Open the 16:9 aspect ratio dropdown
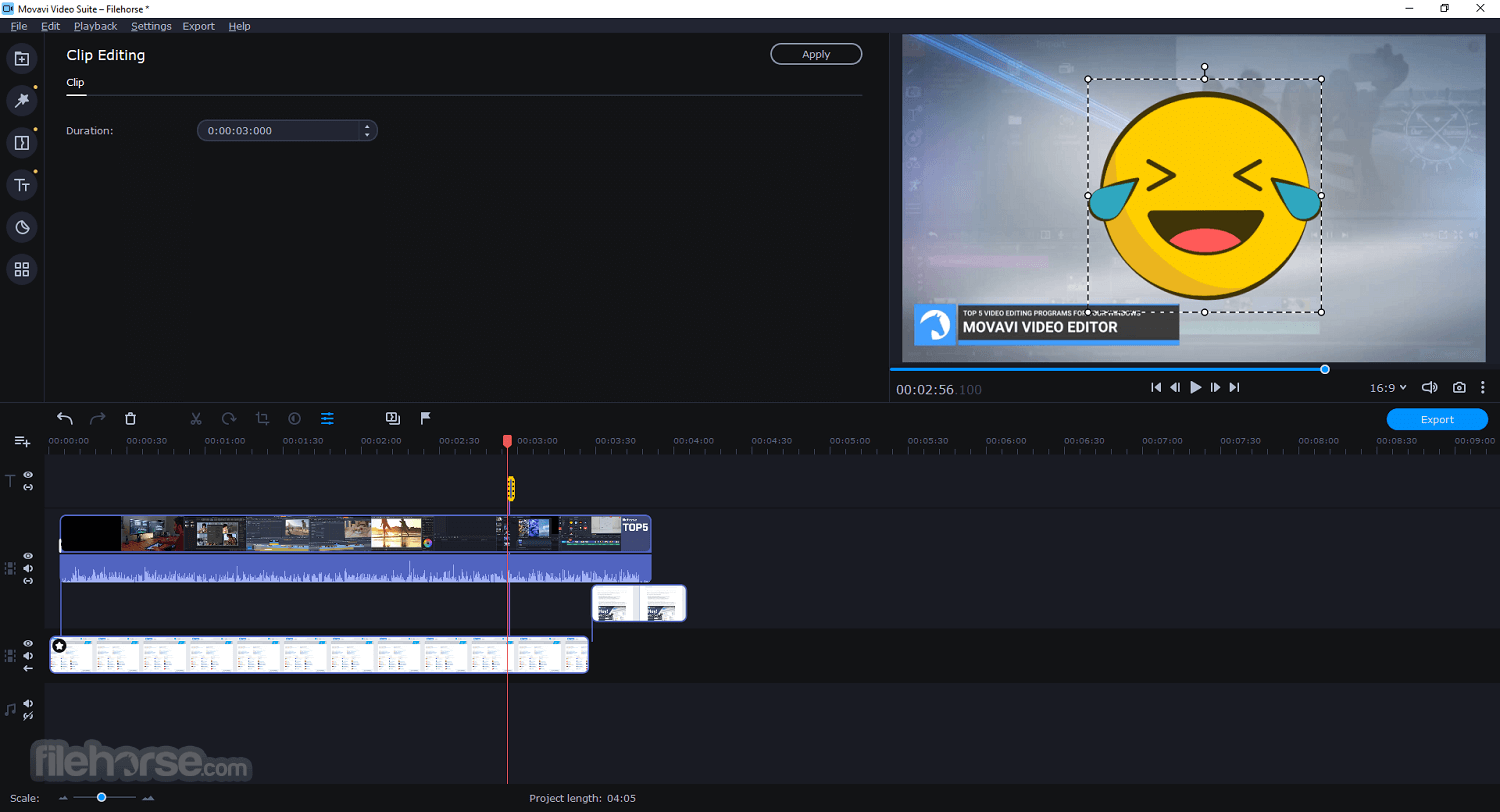 click(1388, 387)
